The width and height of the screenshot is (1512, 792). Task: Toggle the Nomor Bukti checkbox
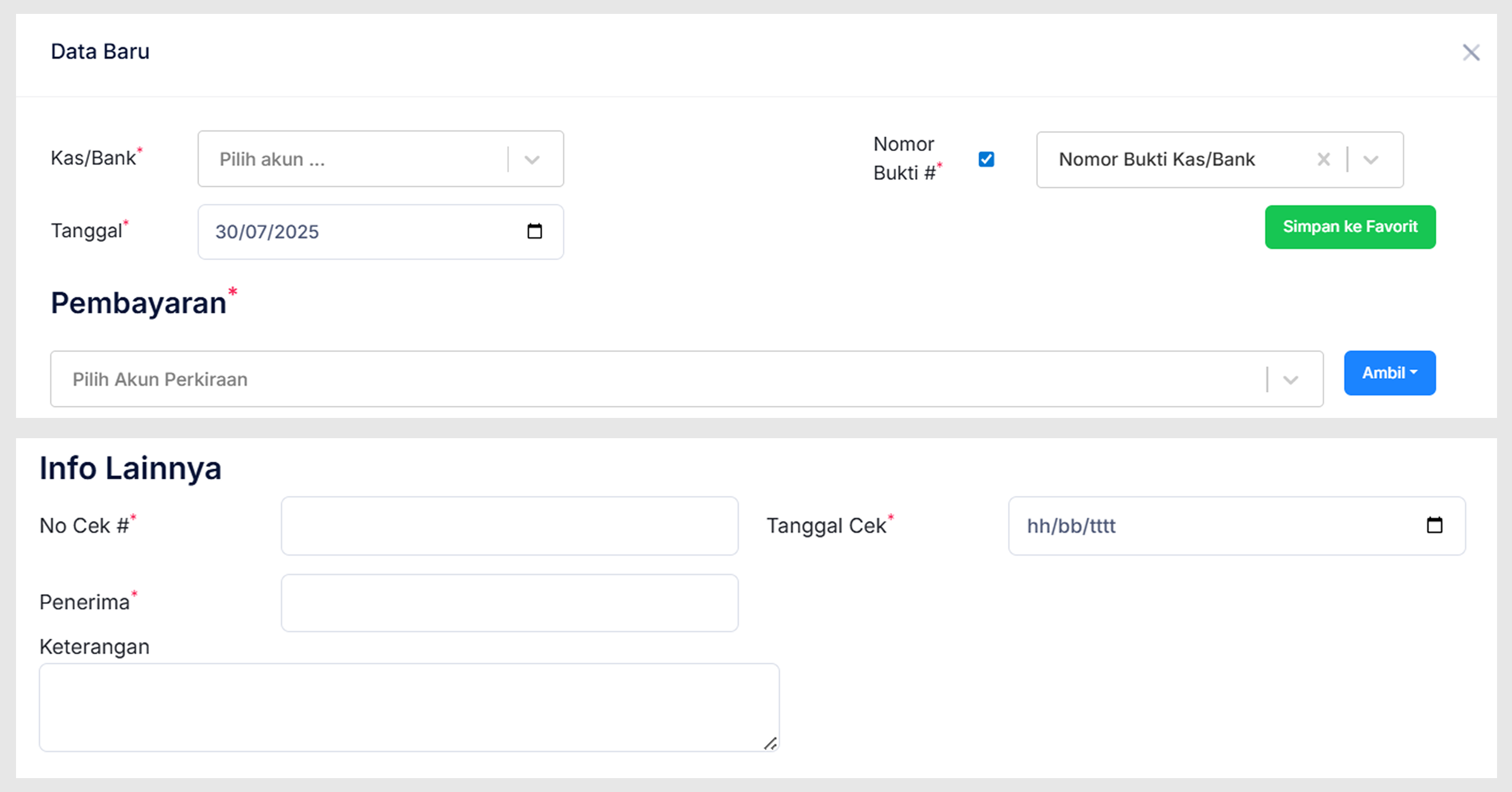coord(986,159)
